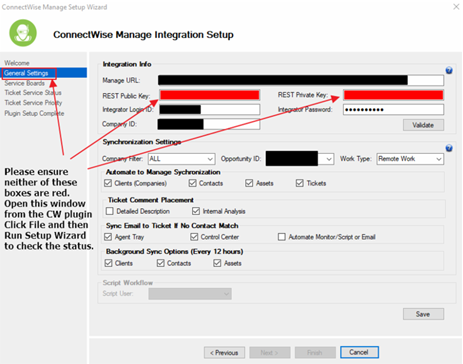Select Ticket Service Priority step
Image resolution: width=463 pixels, height=364 pixels.
click(x=33, y=103)
